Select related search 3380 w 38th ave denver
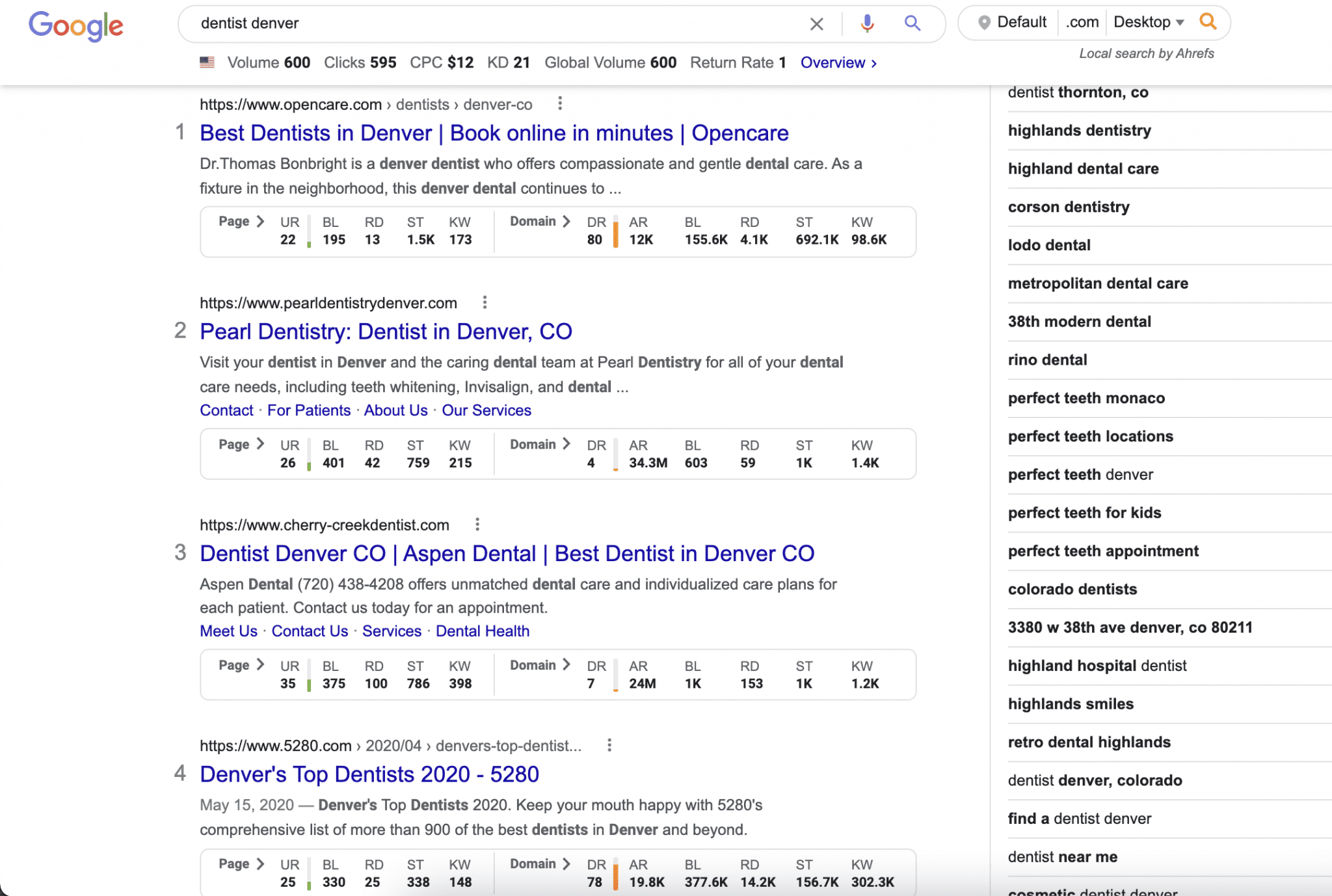This screenshot has width=1332, height=896. [1130, 627]
